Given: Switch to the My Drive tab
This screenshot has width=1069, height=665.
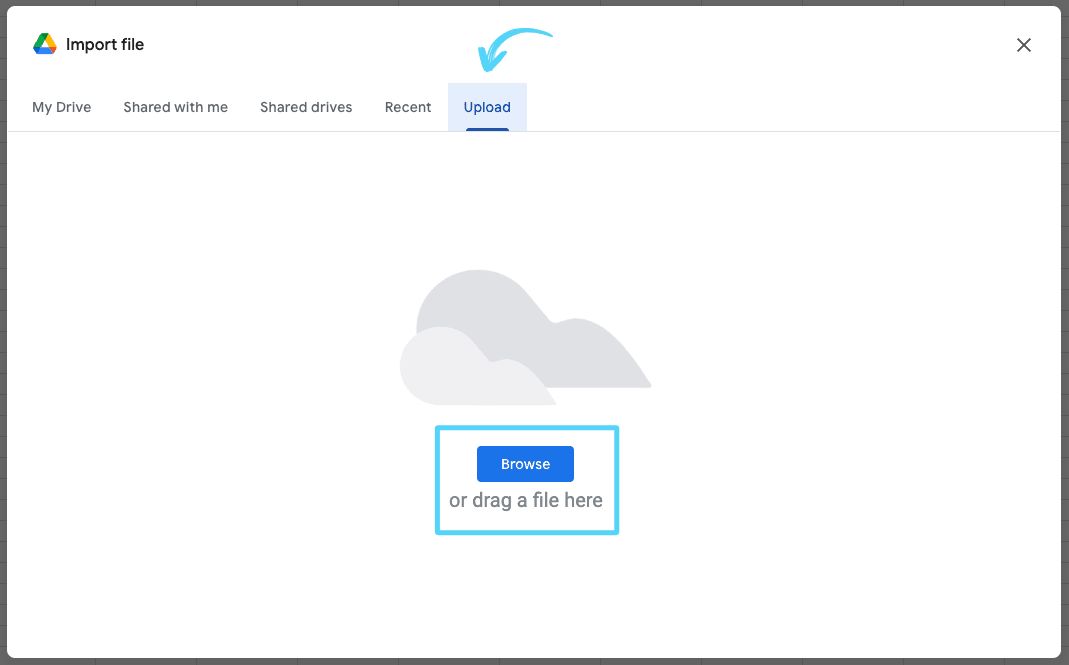Looking at the screenshot, I should point(61,107).
